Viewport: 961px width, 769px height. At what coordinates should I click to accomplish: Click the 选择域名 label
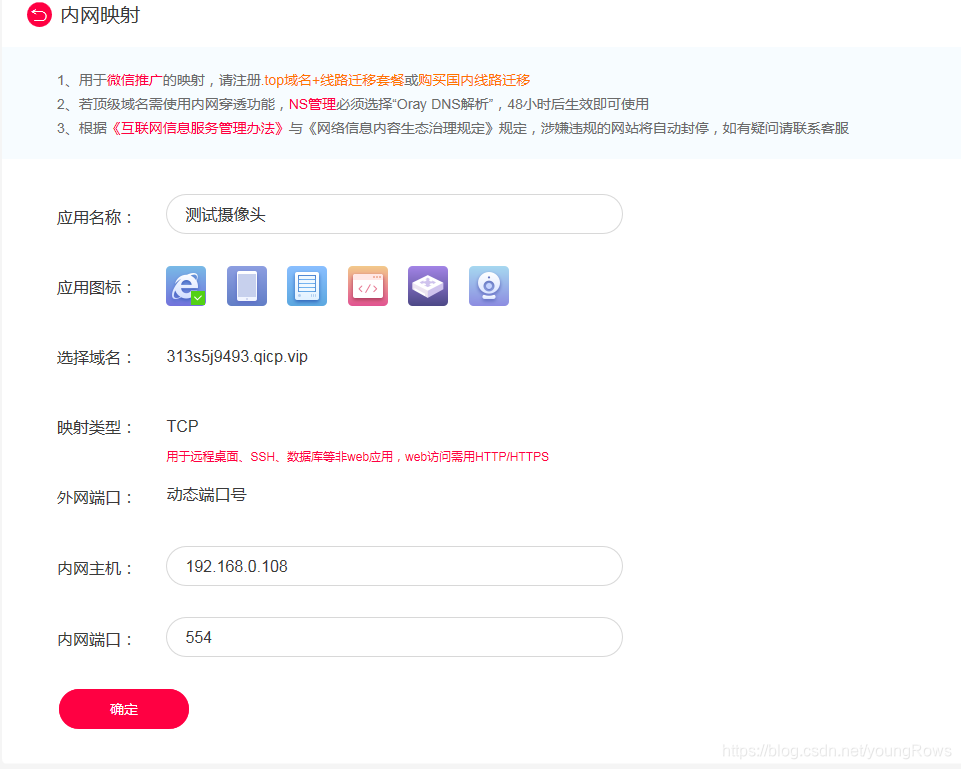95,357
